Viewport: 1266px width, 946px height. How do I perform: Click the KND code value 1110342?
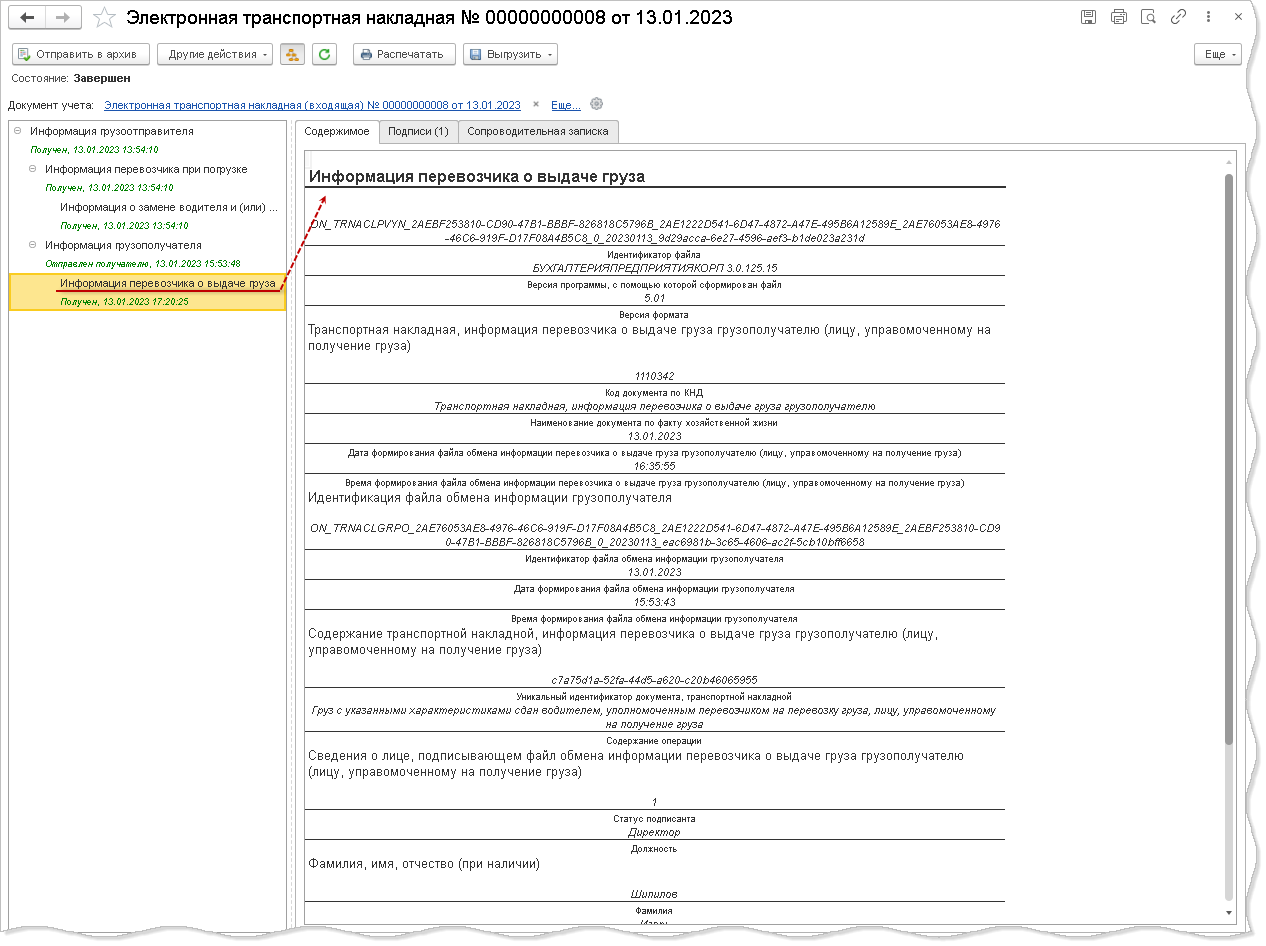coord(655,376)
